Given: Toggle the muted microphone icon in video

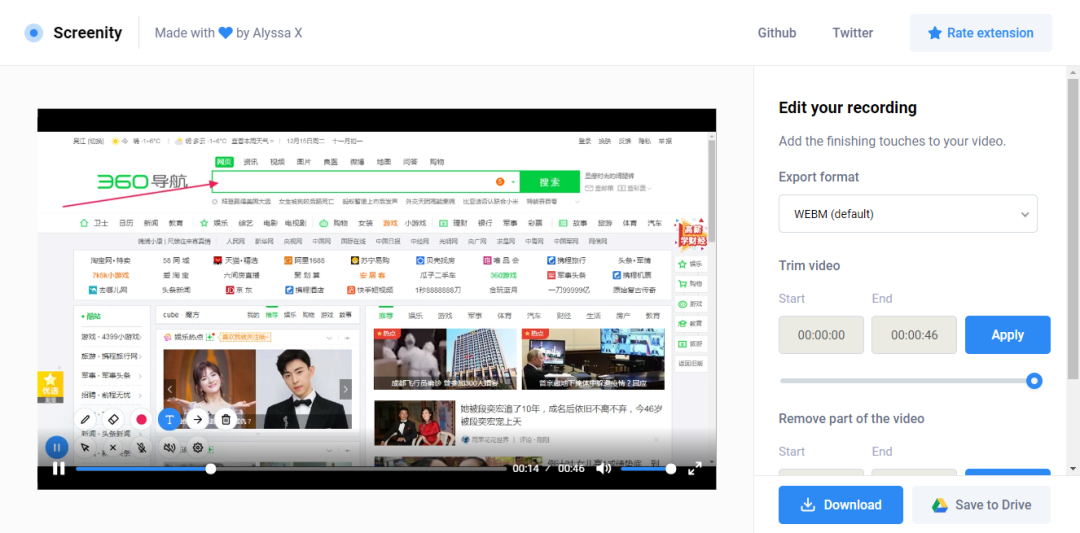Looking at the screenshot, I should coord(142,448).
